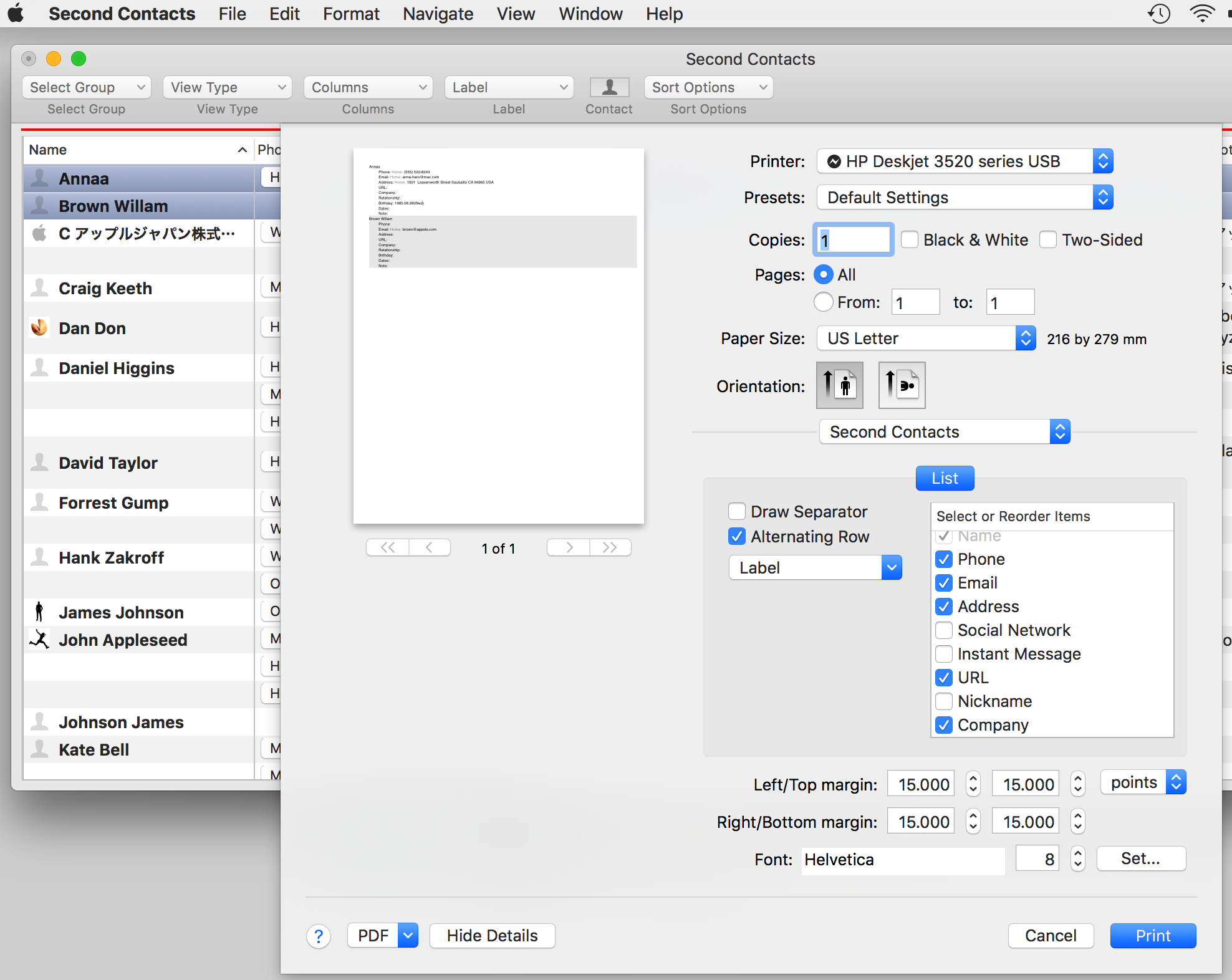Uncheck Phone in item list
The width and height of the screenshot is (1232, 980).
[944, 559]
